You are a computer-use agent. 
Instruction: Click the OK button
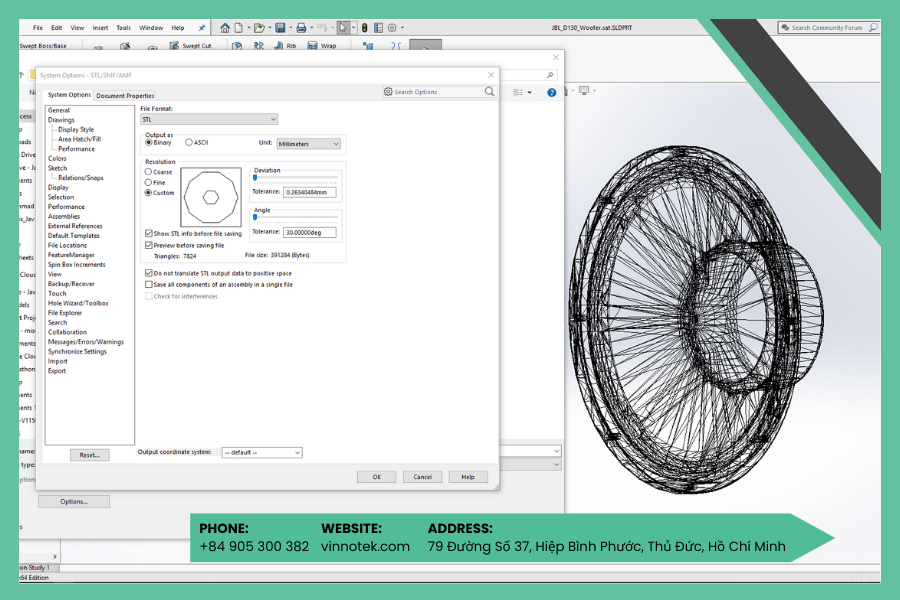pos(377,477)
